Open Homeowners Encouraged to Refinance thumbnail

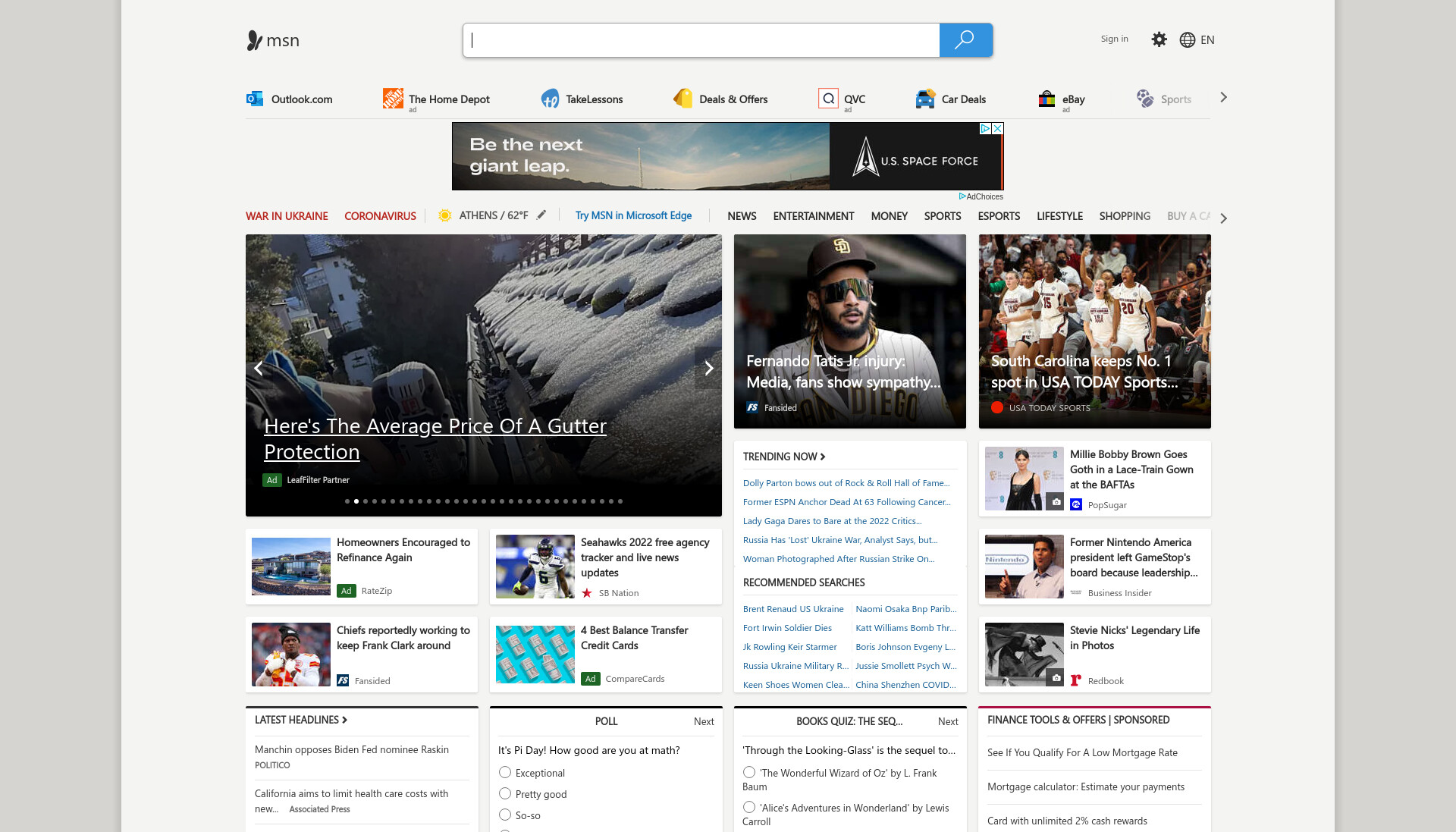coord(291,567)
